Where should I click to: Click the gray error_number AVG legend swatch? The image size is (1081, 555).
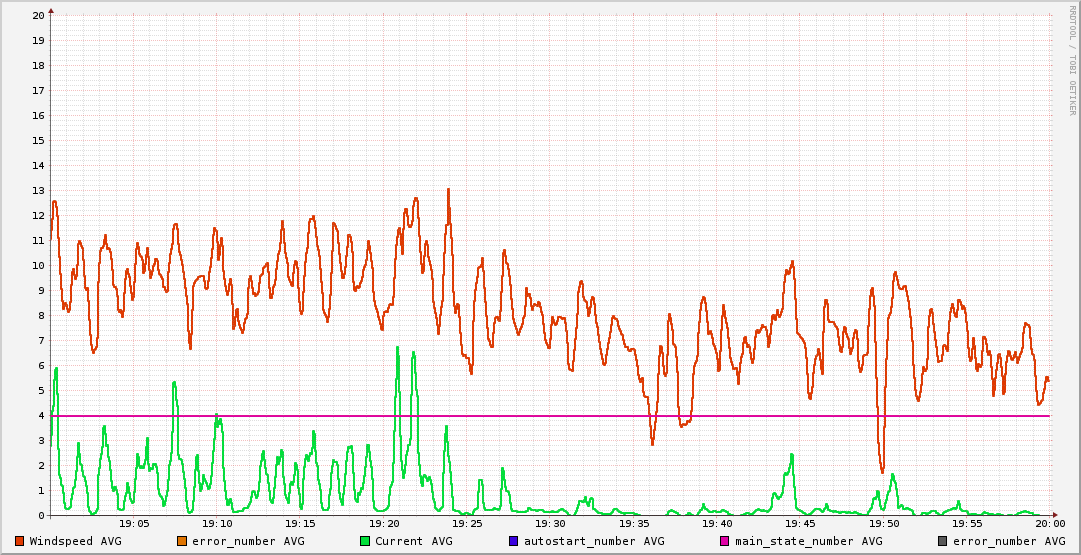tap(943, 541)
